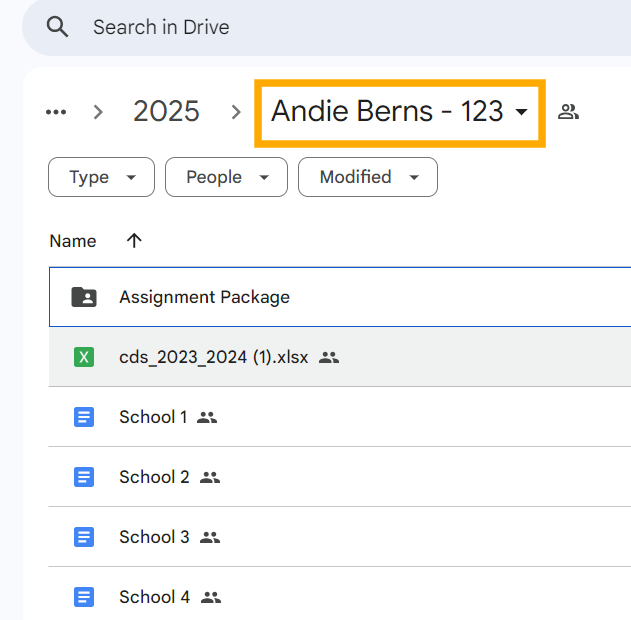Click shared icon next to School 2
Screen dimensions: 631x620
[x=210, y=478]
